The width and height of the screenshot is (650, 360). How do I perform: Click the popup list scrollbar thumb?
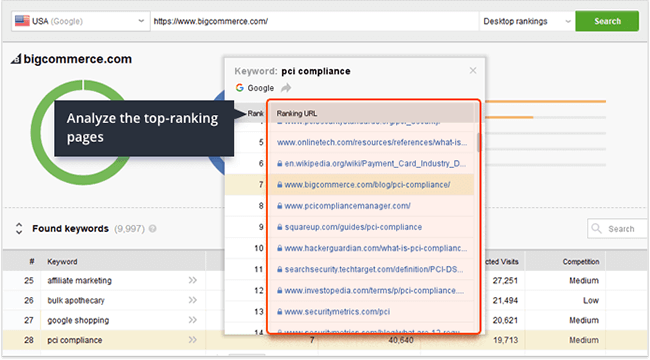point(479,142)
